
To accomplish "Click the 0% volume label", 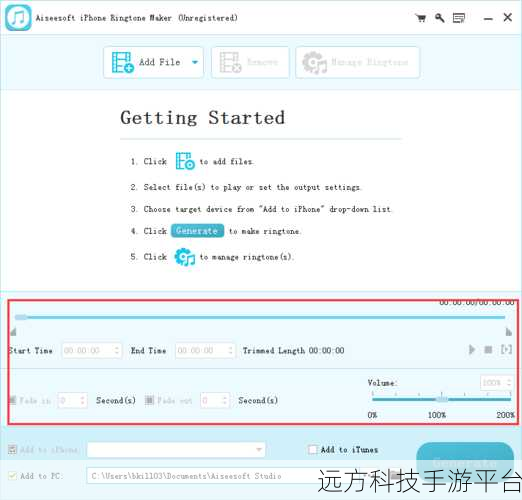I will [x=372, y=415].
